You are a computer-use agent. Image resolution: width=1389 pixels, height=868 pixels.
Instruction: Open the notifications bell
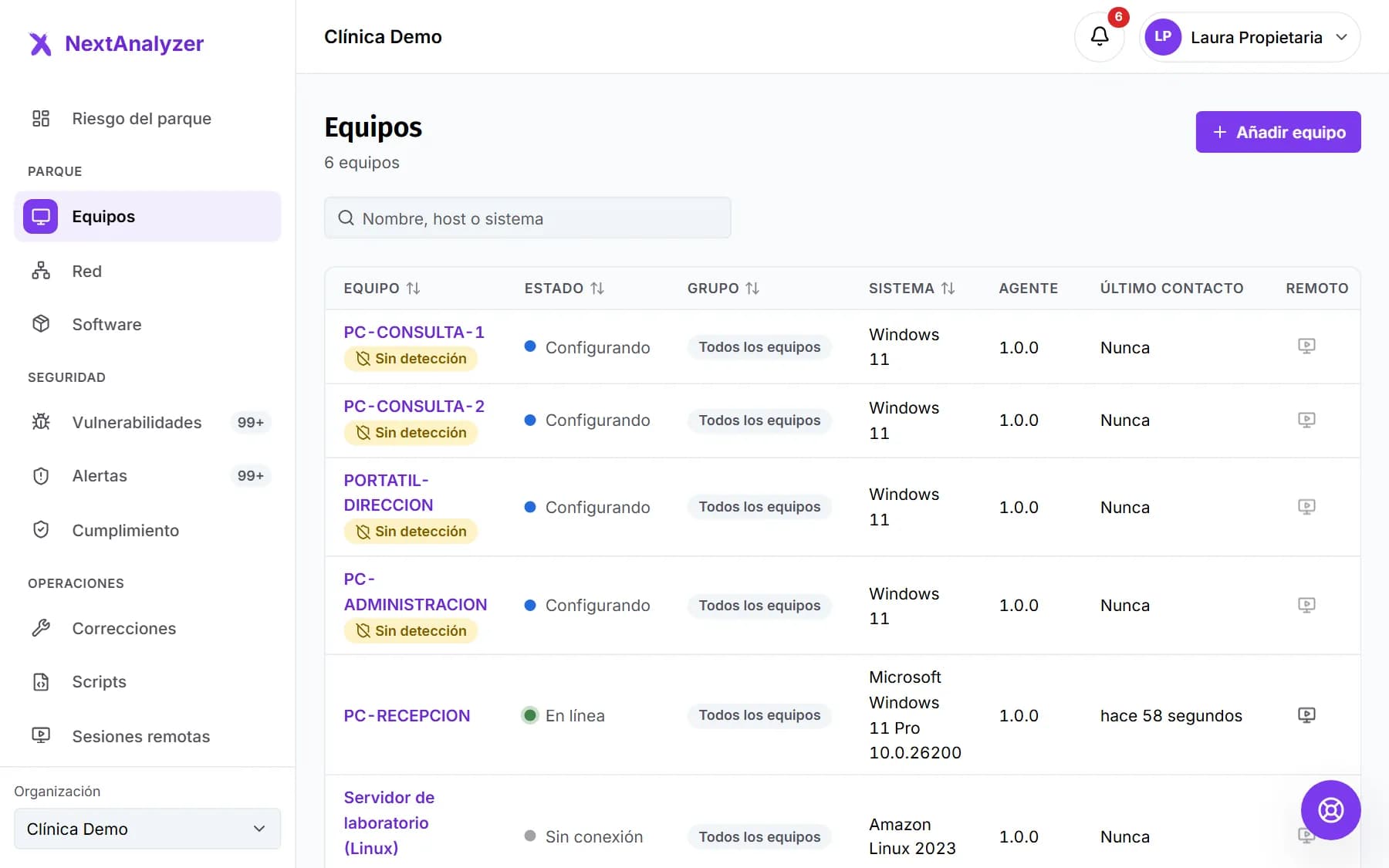(1100, 36)
